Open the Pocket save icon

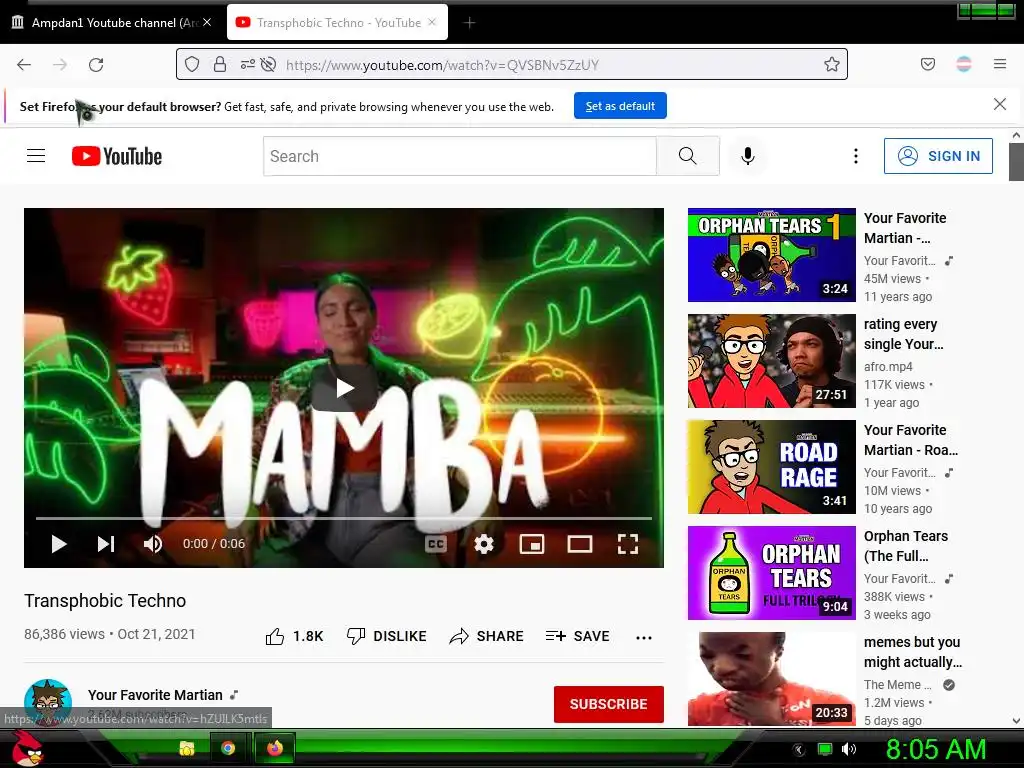[927, 64]
